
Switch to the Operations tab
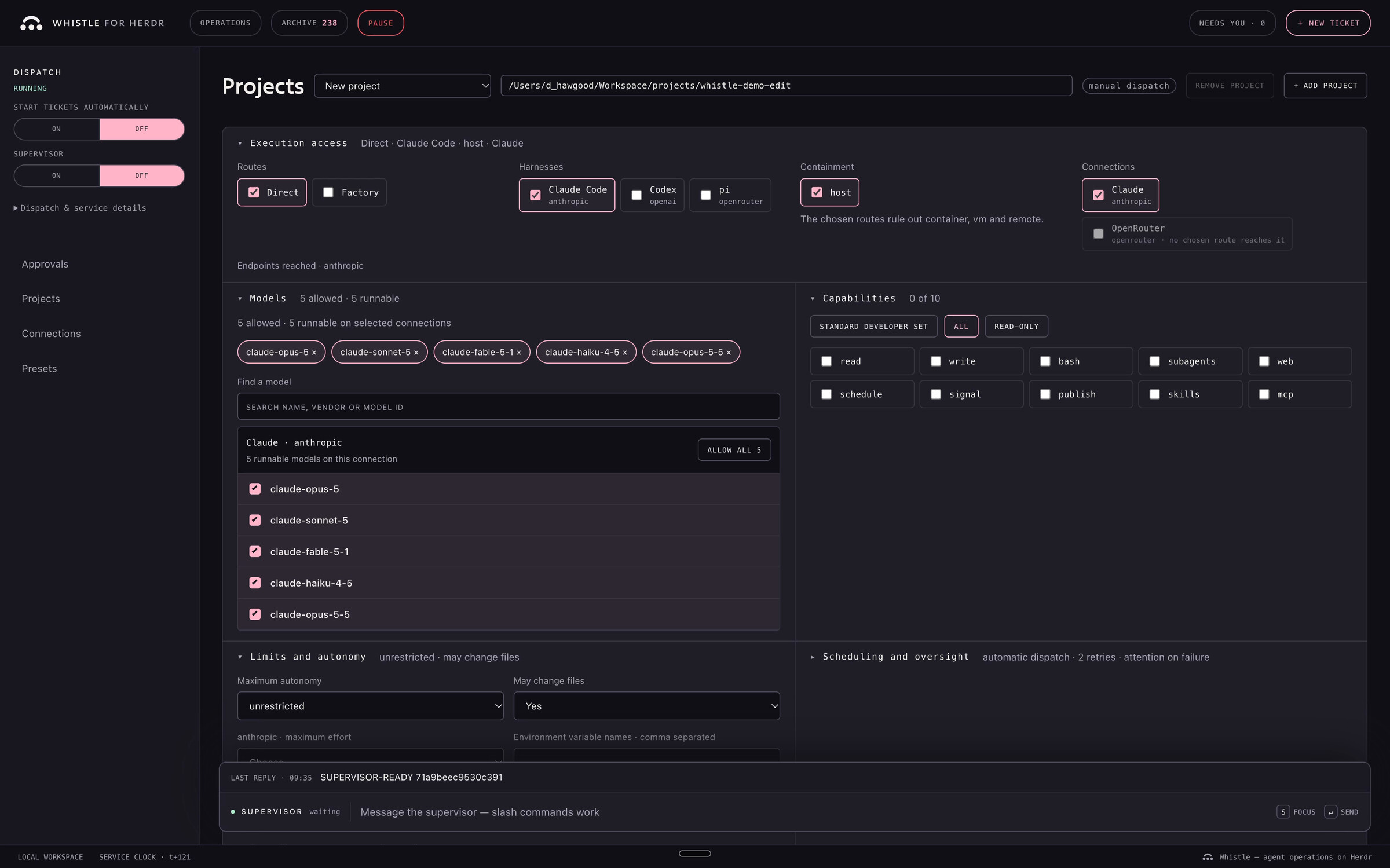pyautogui.click(x=225, y=23)
